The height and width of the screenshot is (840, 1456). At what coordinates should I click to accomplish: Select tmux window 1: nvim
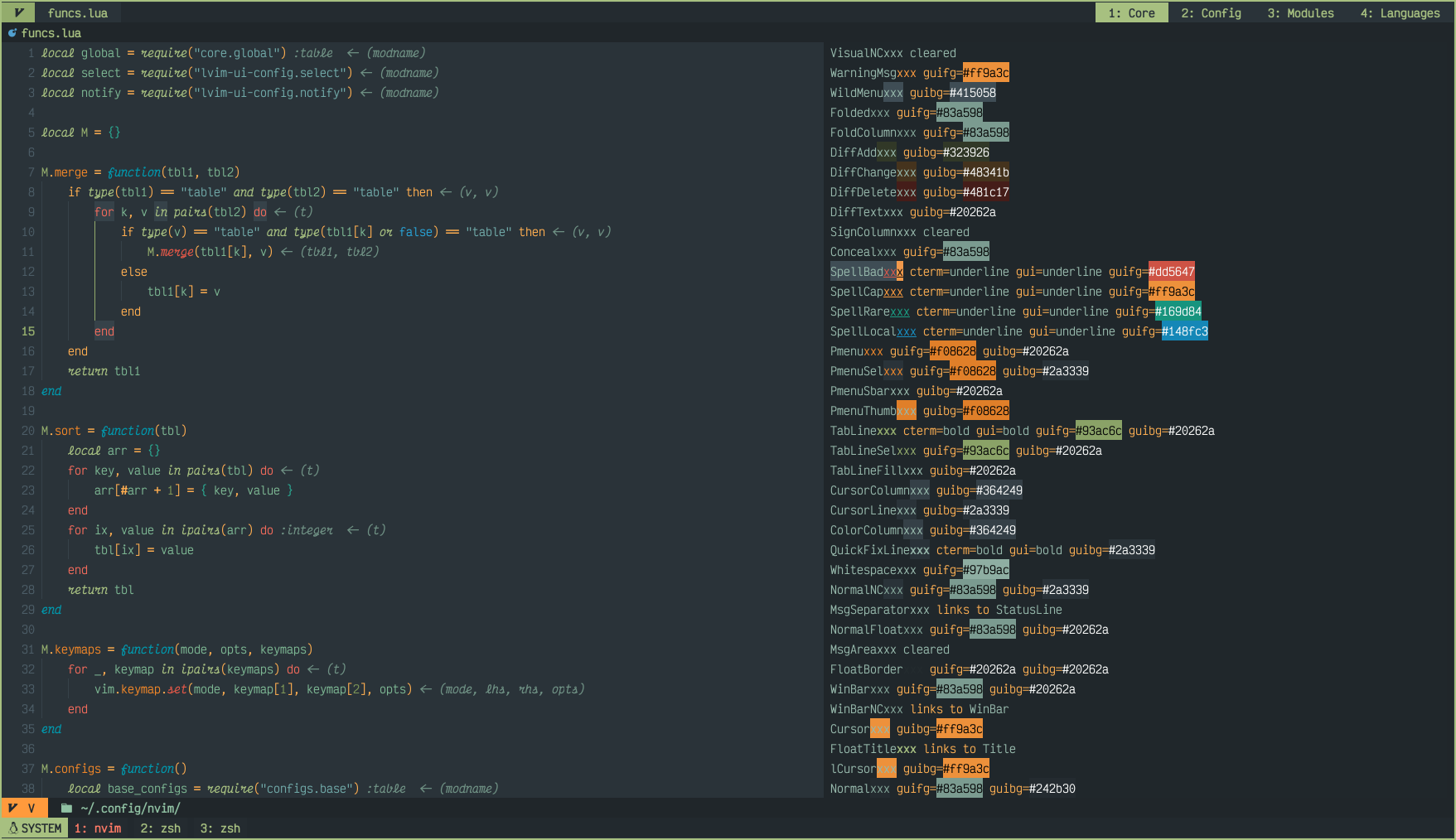tap(98, 828)
